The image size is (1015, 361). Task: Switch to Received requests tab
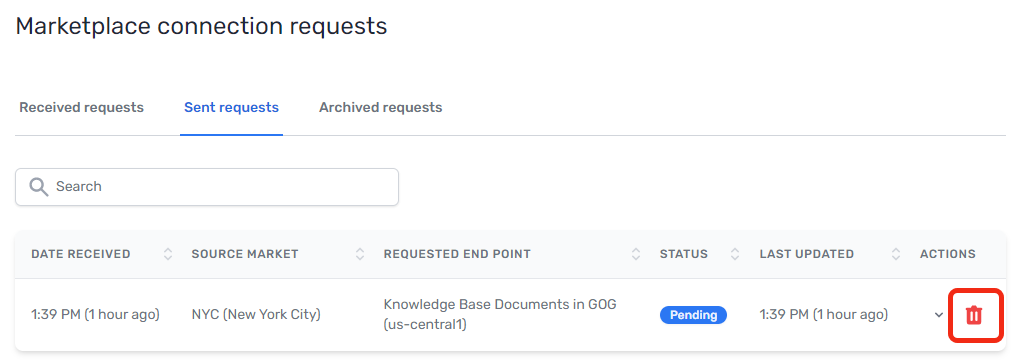pos(82,107)
